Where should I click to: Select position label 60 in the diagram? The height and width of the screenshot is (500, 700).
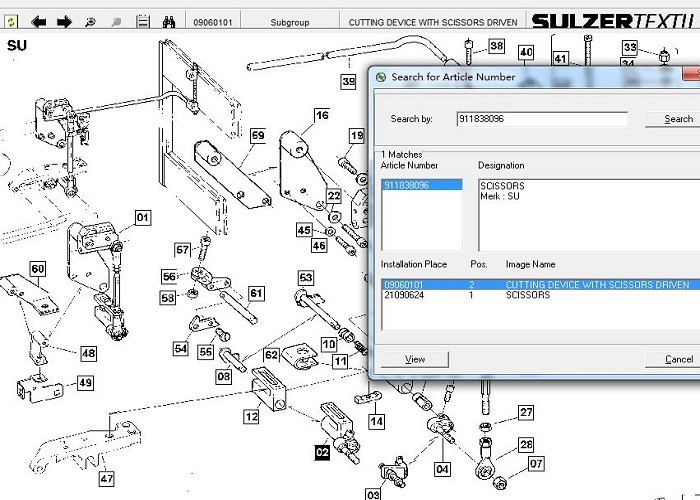click(x=38, y=269)
